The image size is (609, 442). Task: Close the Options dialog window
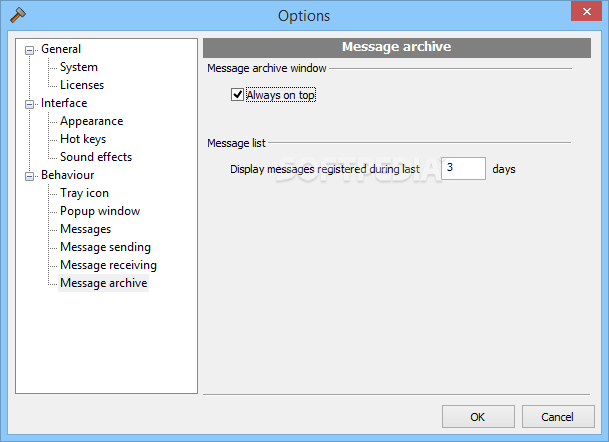(586, 11)
